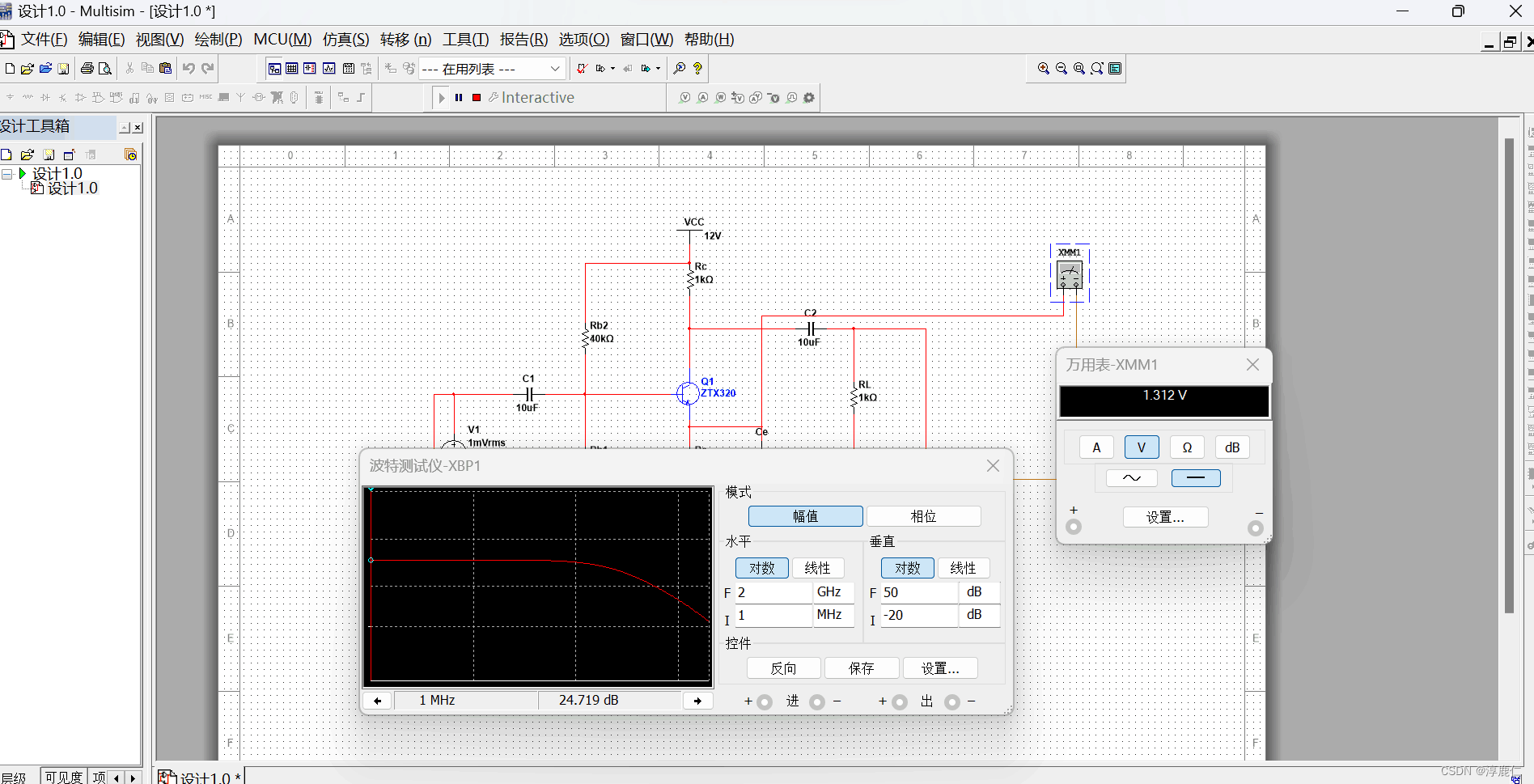Open the Spreadsheet view toolbar icon
Viewport: 1534px width, 784px height.
coord(291,68)
